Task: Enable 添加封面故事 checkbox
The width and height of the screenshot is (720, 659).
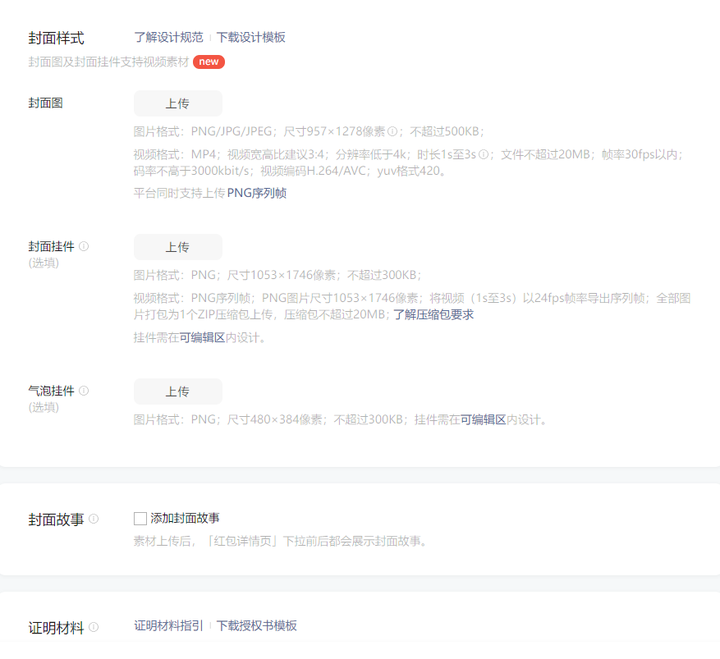Action: (140, 518)
